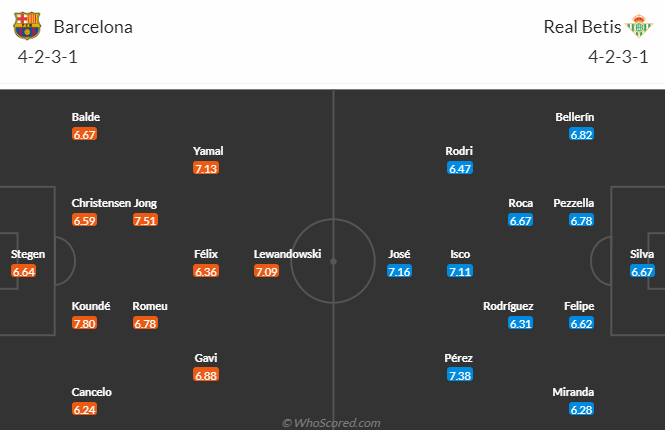Open Jong's 7.51 rating badge
This screenshot has height=430, width=665.
[145, 220]
